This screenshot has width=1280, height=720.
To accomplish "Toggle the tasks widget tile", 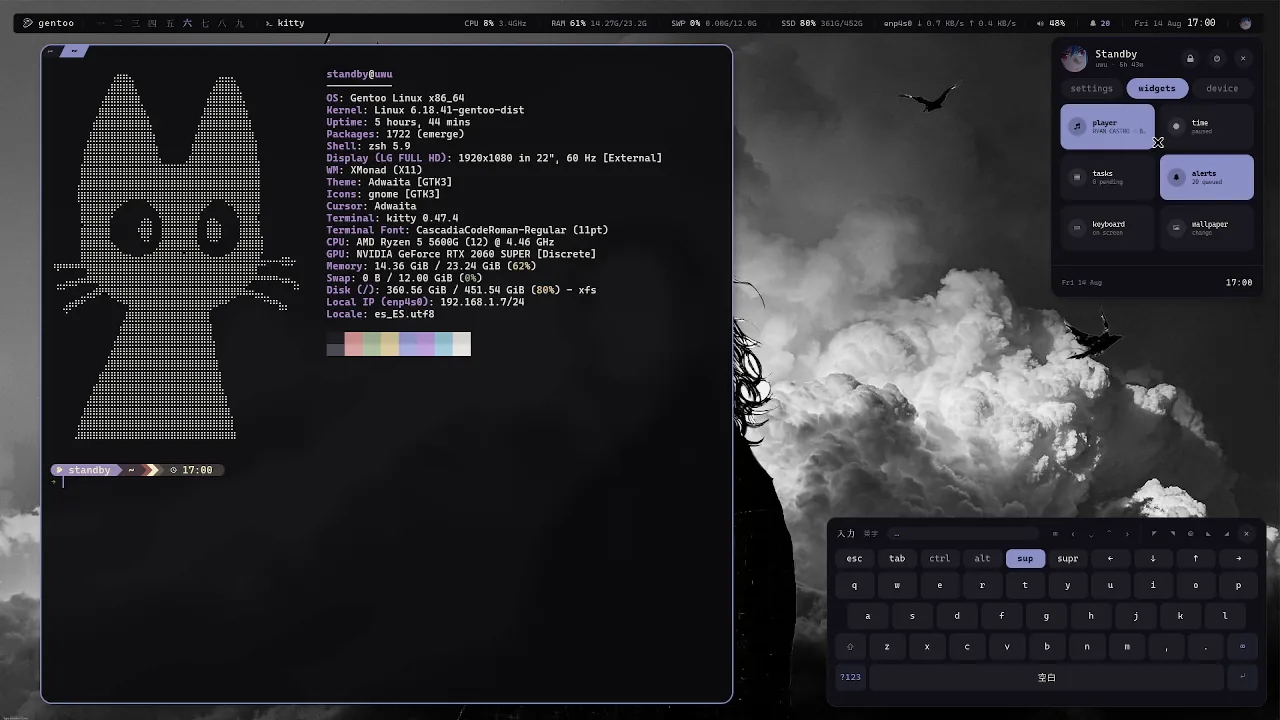I will 1107,177.
